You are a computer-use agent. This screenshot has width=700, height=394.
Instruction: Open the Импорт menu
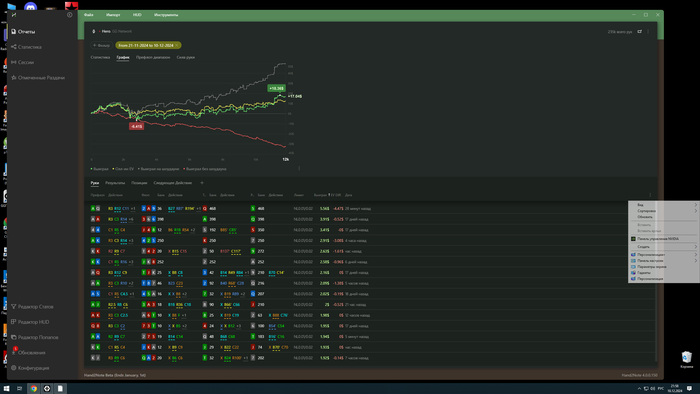(x=113, y=15)
